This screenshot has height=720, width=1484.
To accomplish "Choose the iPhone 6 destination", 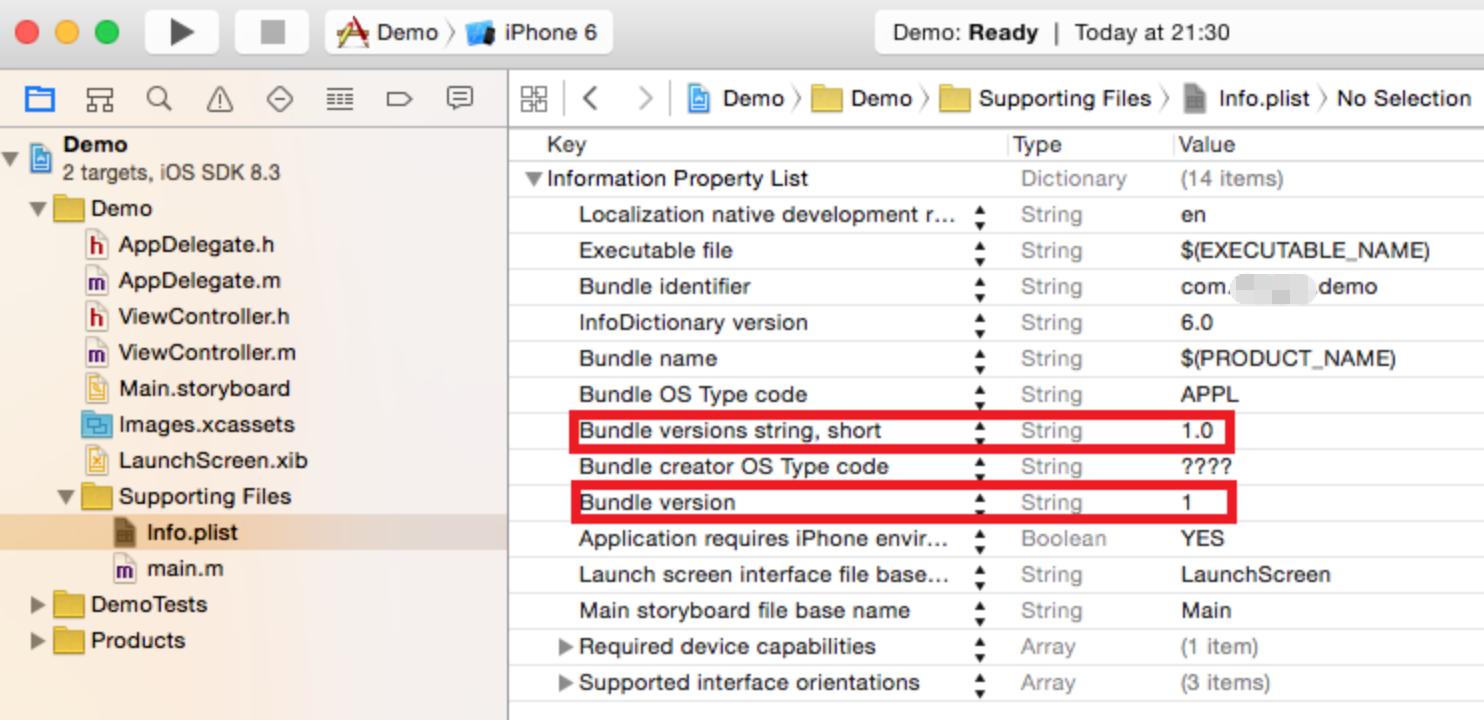I will 532,33.
